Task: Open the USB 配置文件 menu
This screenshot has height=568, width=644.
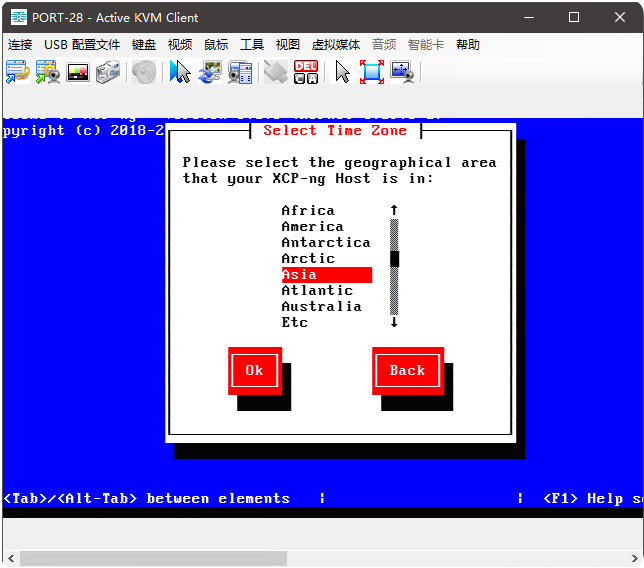Action: click(x=82, y=44)
